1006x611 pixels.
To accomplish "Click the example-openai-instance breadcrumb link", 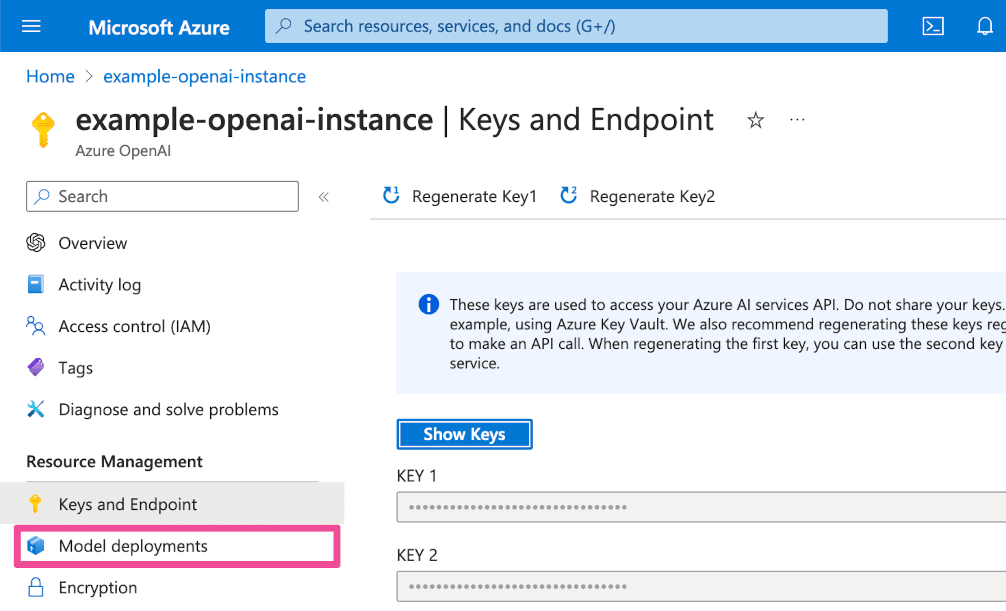I will [x=204, y=76].
